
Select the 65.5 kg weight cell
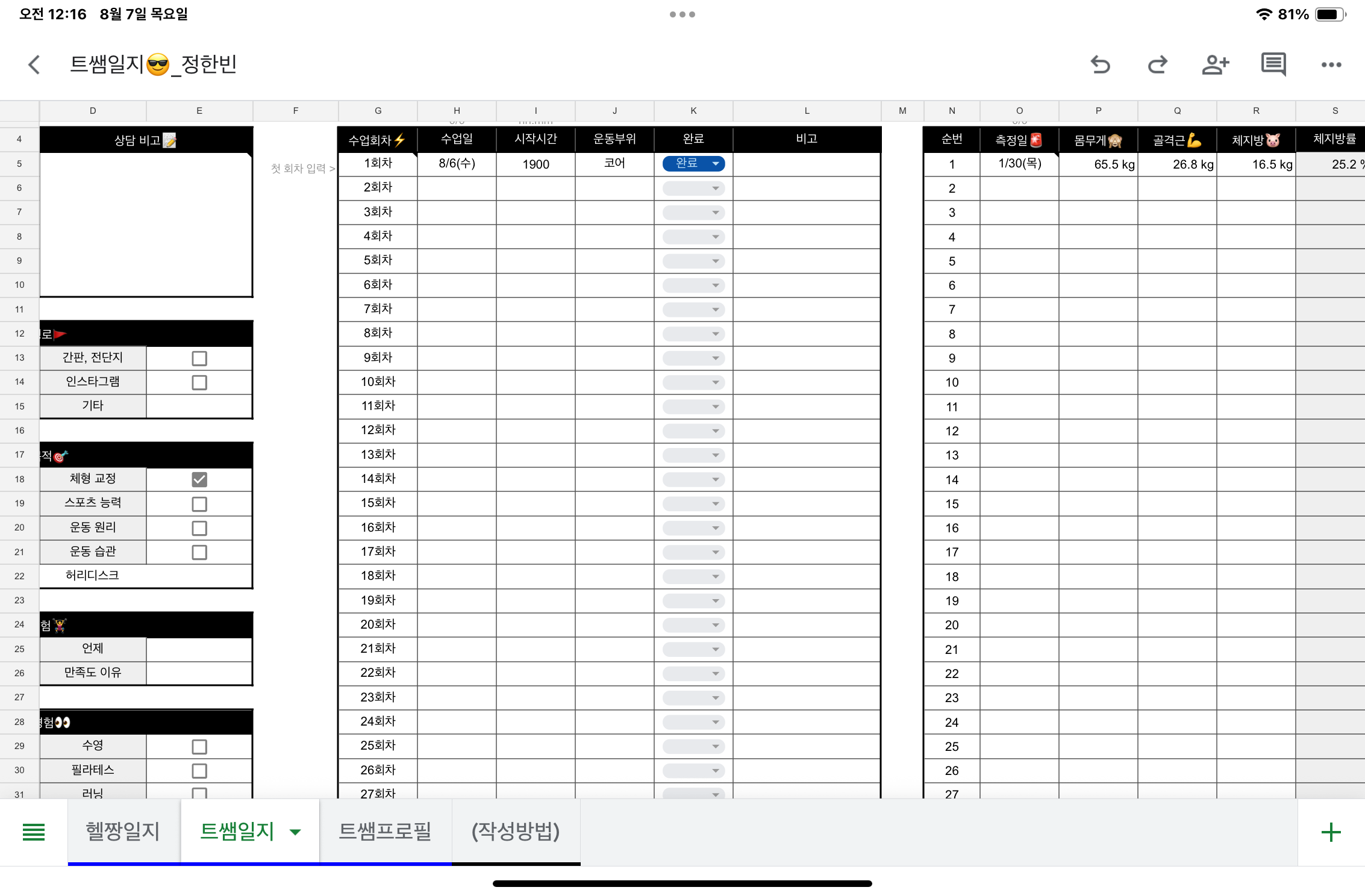tap(1098, 164)
